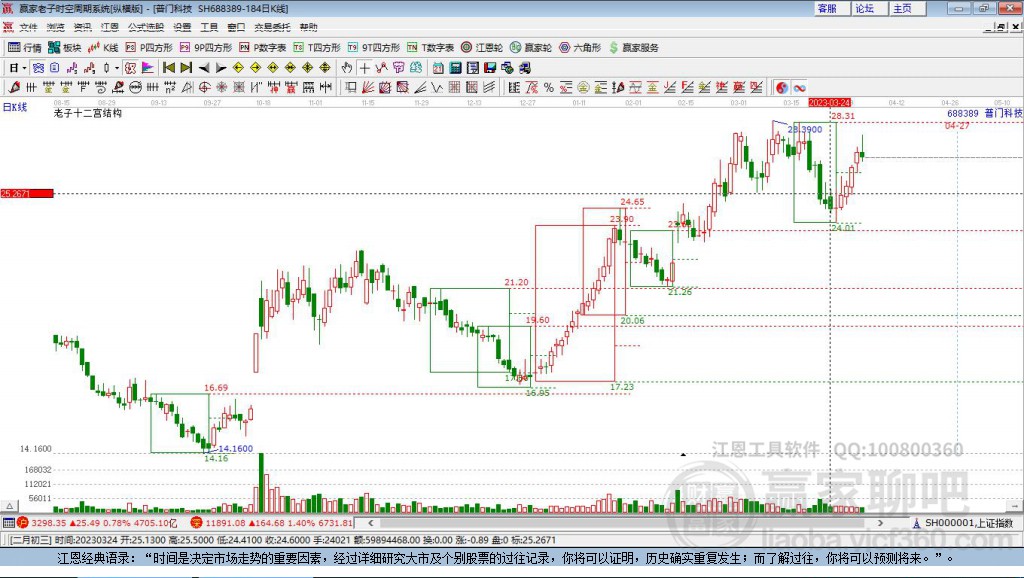Click the percent % line tool

pos(549,88)
